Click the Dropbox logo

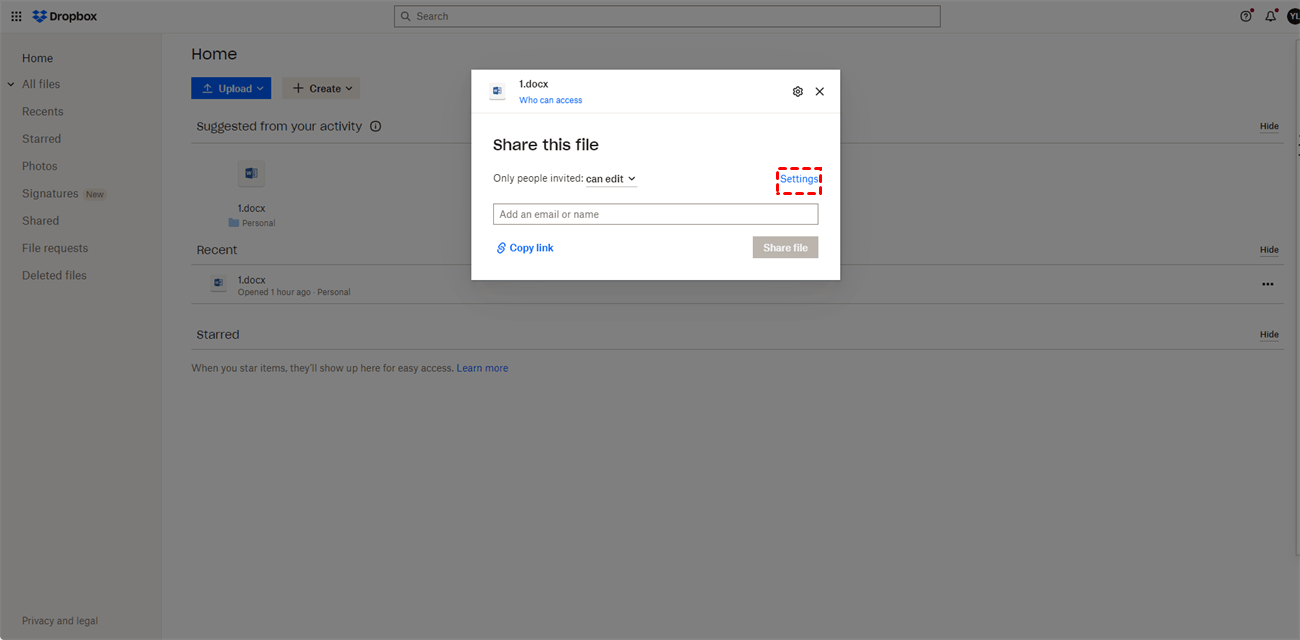pyautogui.click(x=65, y=16)
